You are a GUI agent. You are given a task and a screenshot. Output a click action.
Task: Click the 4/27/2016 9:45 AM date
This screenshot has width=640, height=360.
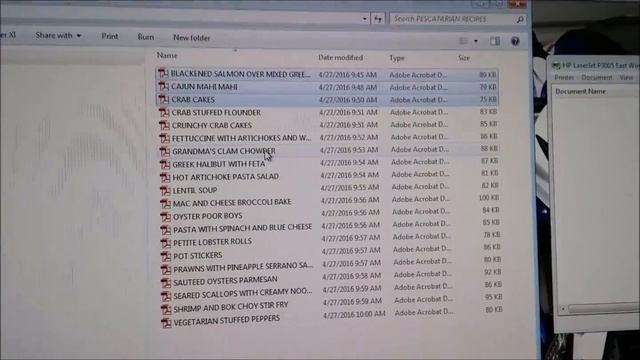[x=347, y=75]
